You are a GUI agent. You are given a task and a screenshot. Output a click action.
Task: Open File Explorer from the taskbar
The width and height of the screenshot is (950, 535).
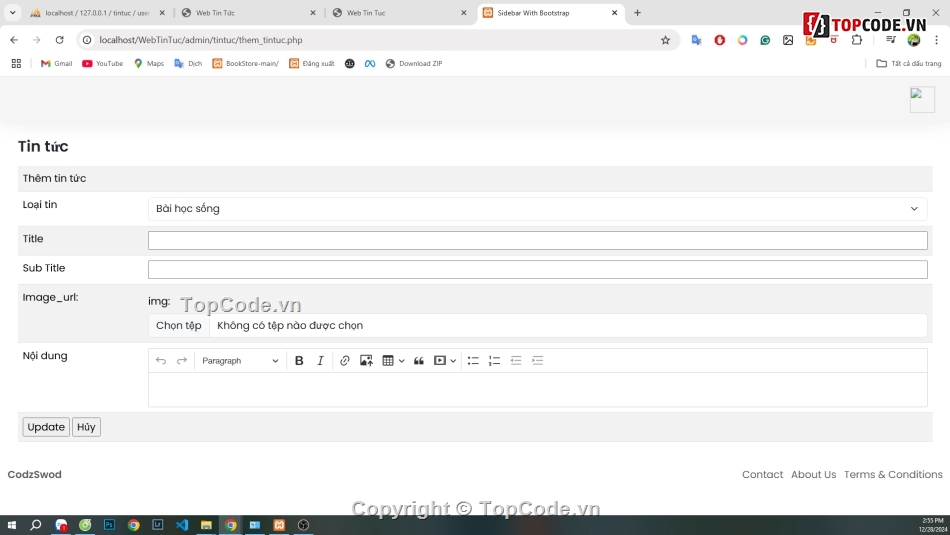[206, 525]
